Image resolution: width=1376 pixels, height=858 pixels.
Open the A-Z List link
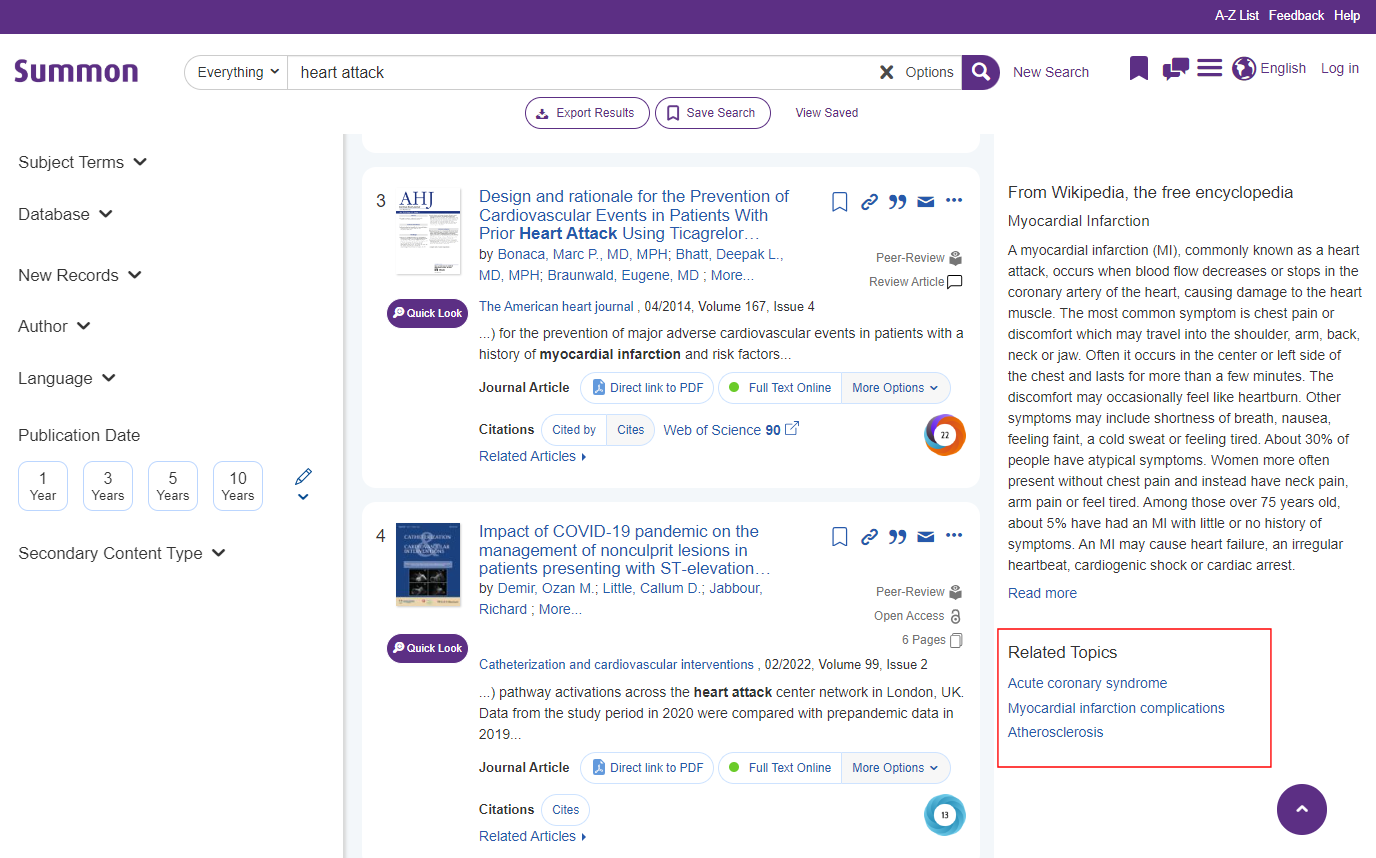click(1236, 15)
